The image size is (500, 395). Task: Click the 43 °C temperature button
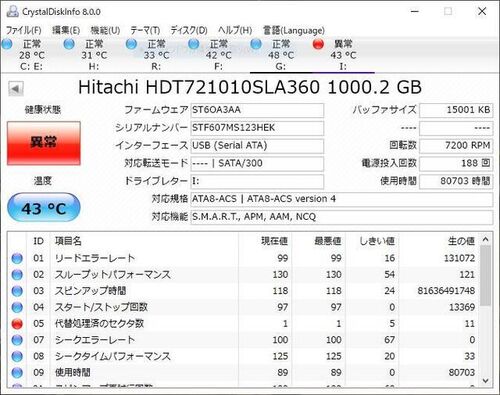pos(44,208)
